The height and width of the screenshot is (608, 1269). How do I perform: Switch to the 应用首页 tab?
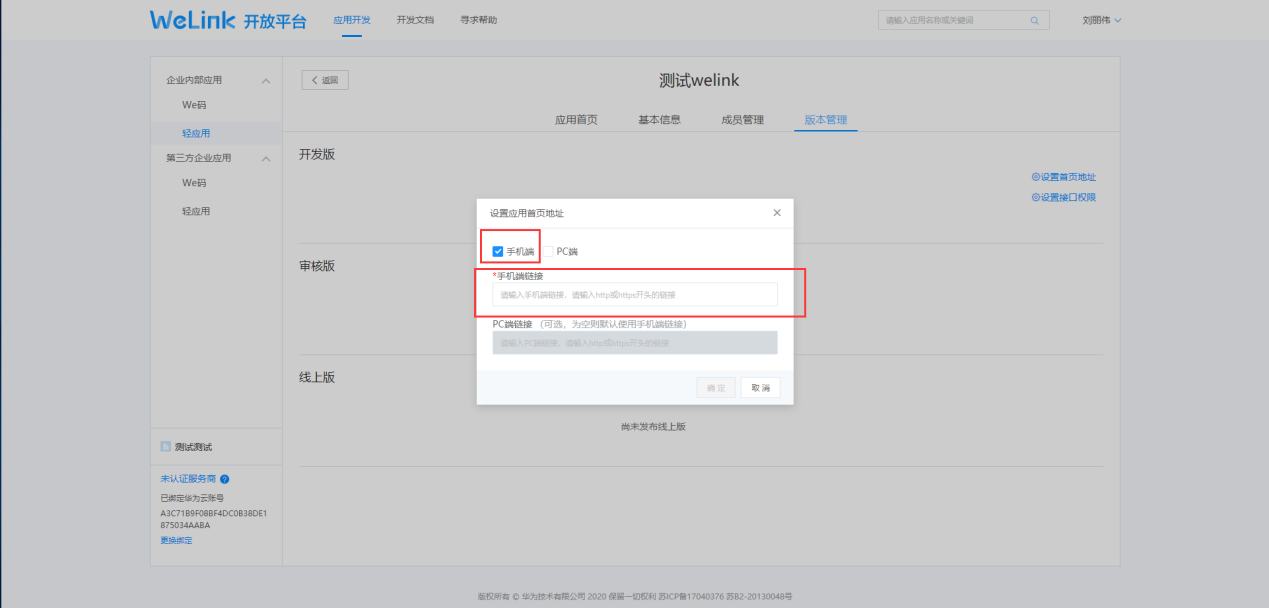576,120
